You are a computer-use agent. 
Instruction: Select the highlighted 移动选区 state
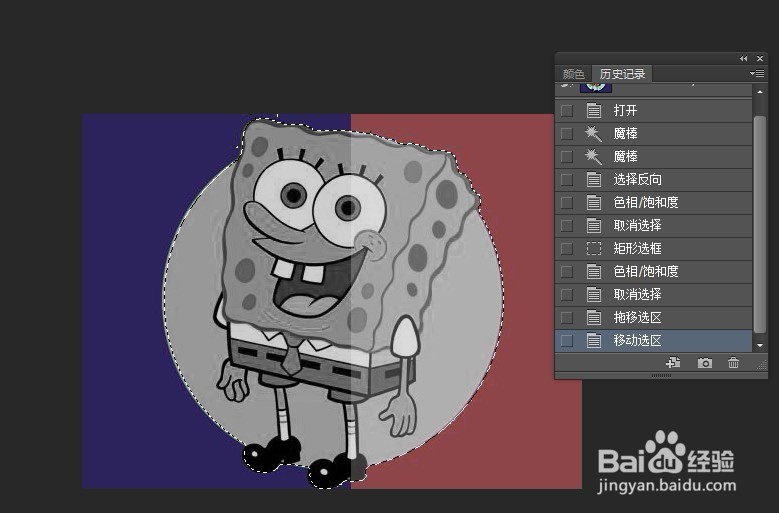[653, 341]
